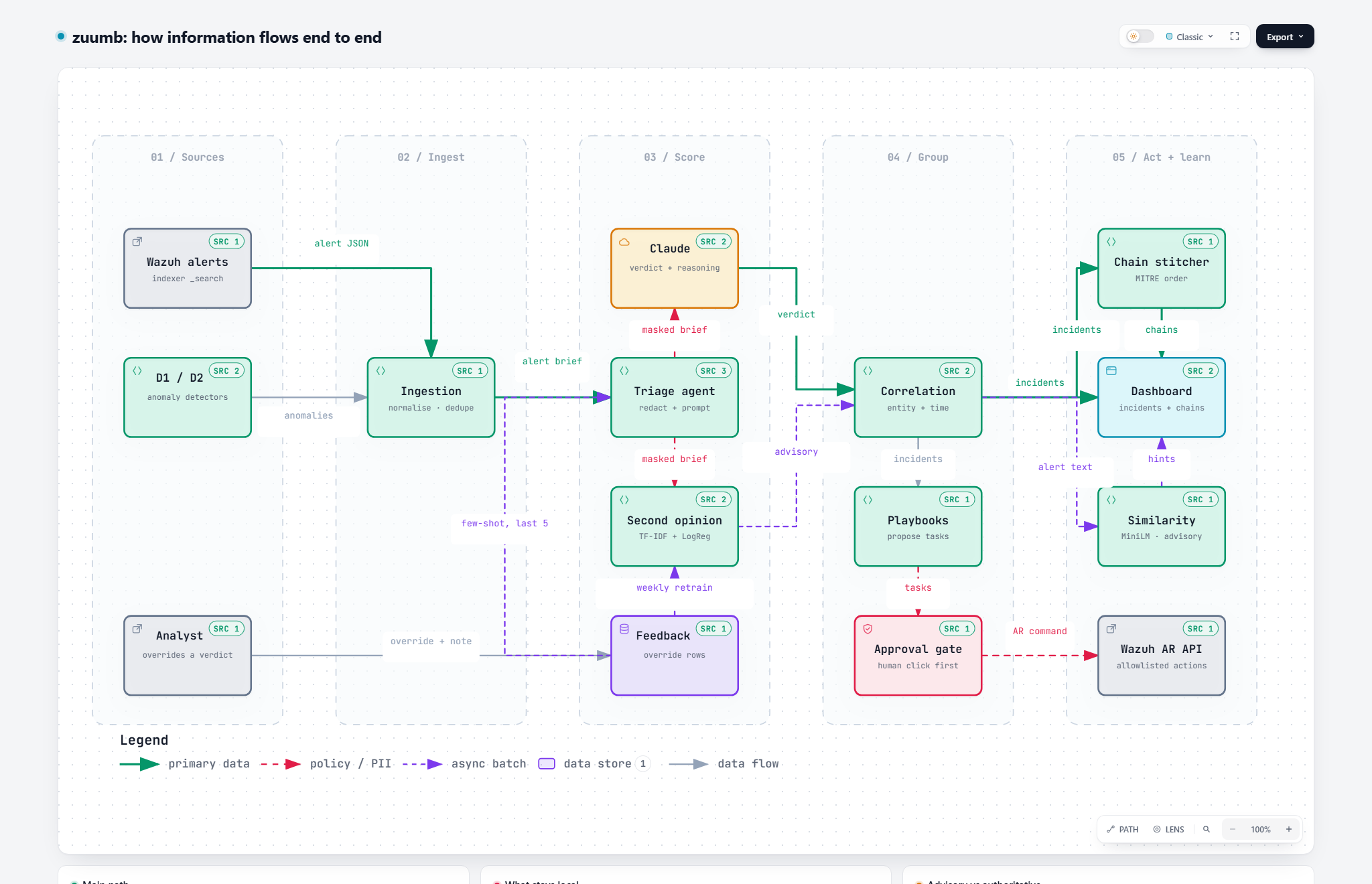
Task: Click the 100% zoom level
Action: point(1261,829)
